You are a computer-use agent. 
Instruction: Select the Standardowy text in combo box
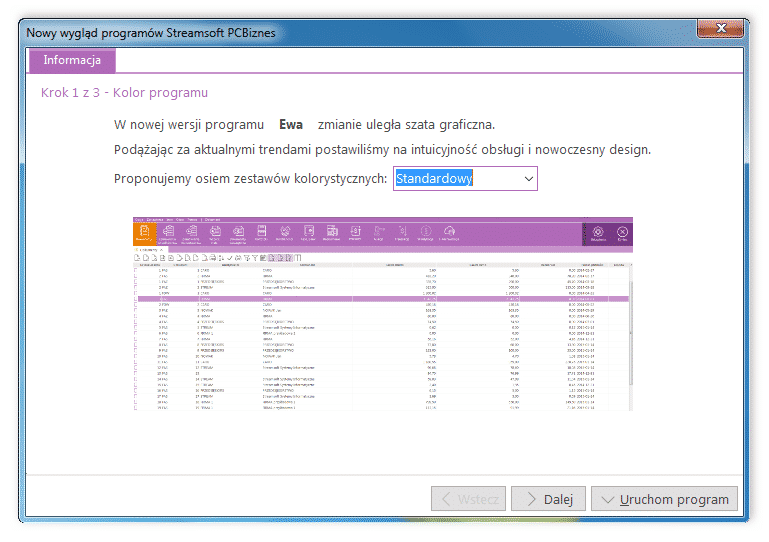tap(434, 179)
